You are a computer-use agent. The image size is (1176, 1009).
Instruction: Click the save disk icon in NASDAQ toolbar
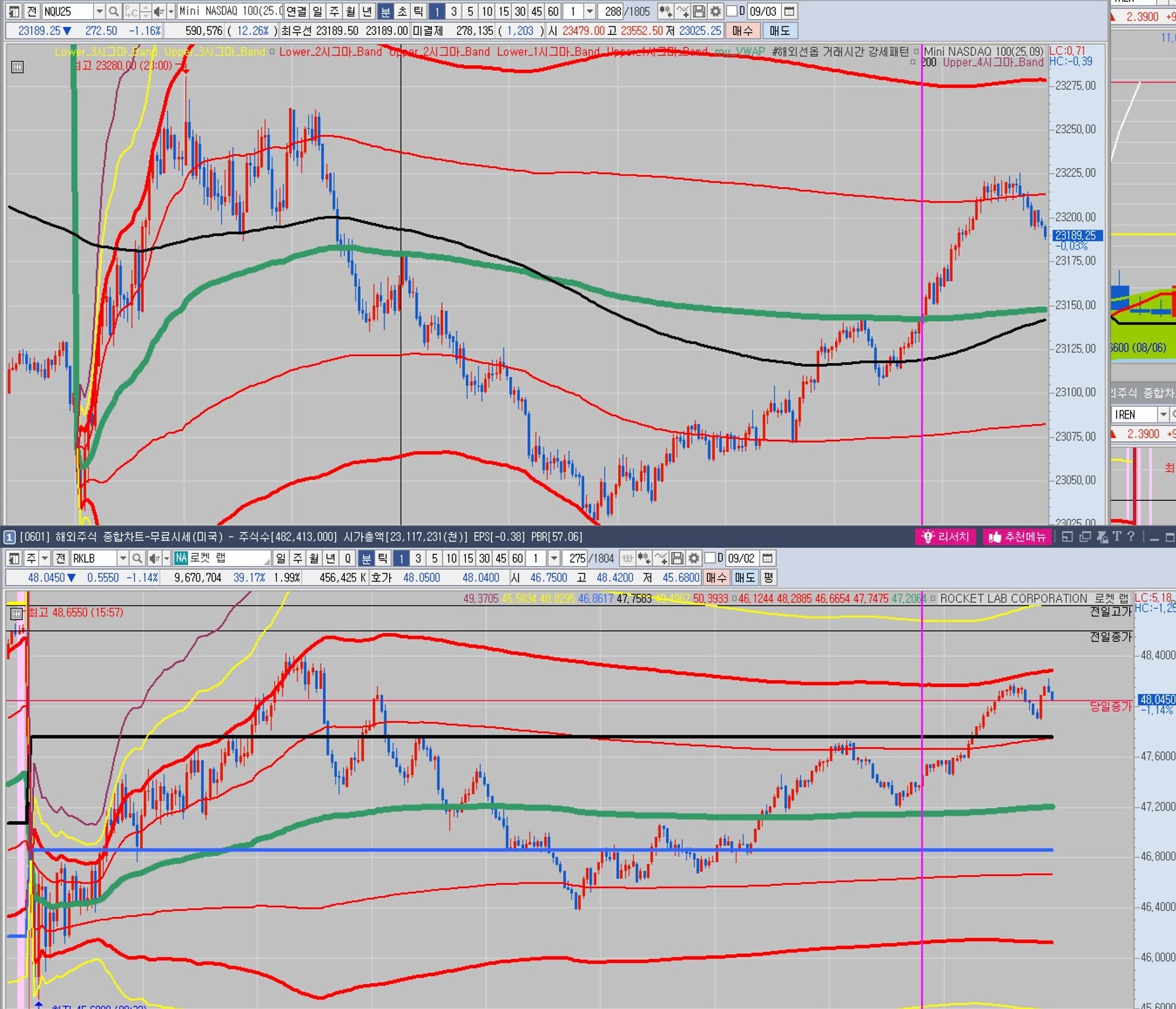pyautogui.click(x=698, y=11)
